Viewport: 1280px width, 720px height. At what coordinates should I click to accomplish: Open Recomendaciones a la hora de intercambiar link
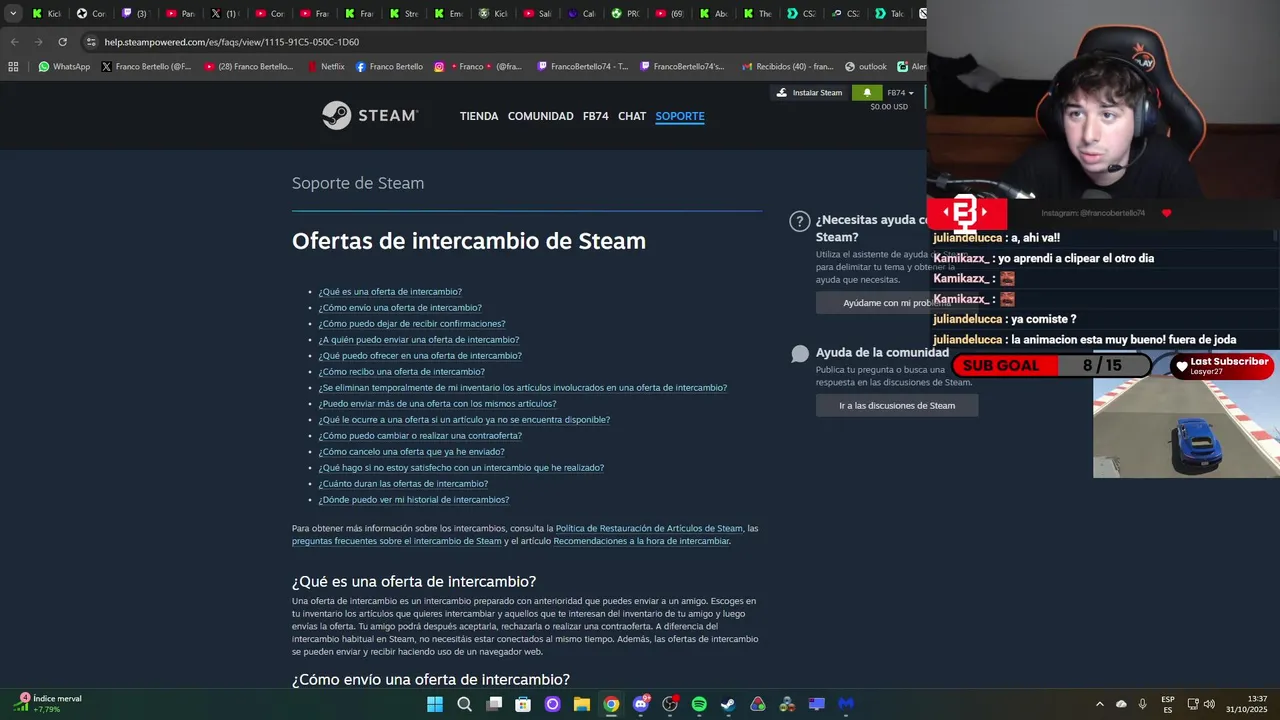(641, 541)
